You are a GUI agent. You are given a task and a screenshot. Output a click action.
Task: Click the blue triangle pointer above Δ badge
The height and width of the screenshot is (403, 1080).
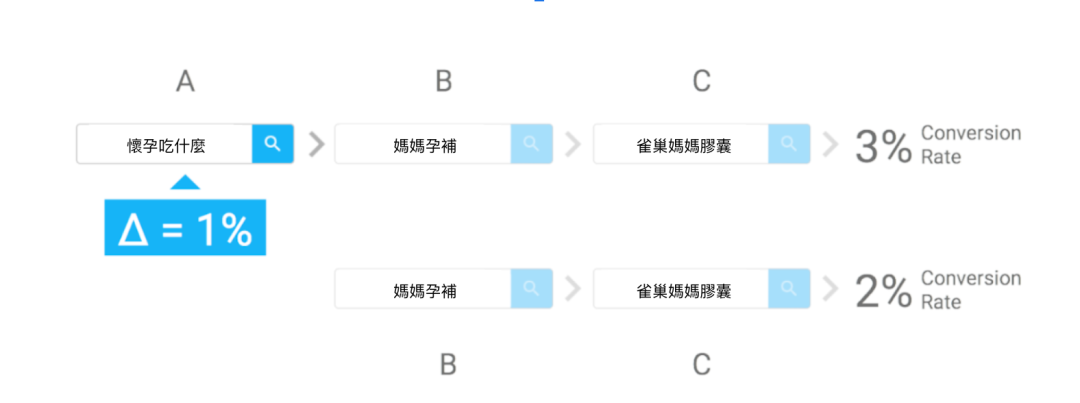(x=185, y=182)
